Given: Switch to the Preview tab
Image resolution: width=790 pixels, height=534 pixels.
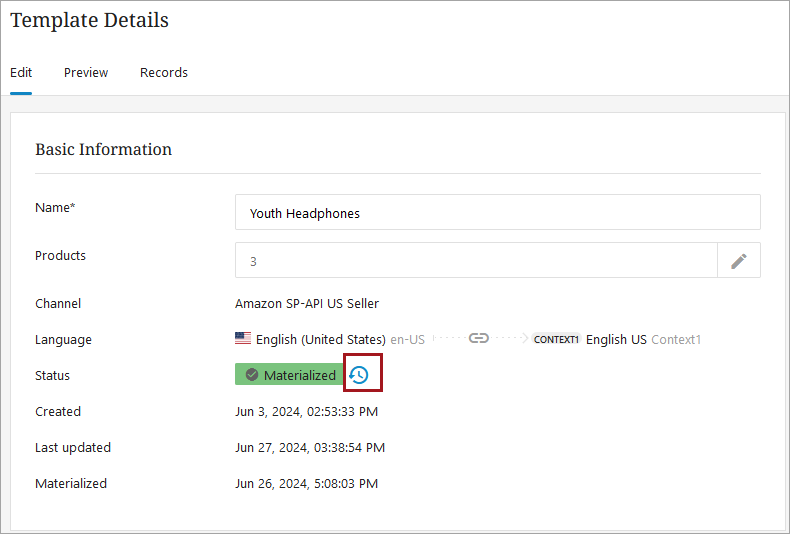Looking at the screenshot, I should tap(86, 73).
